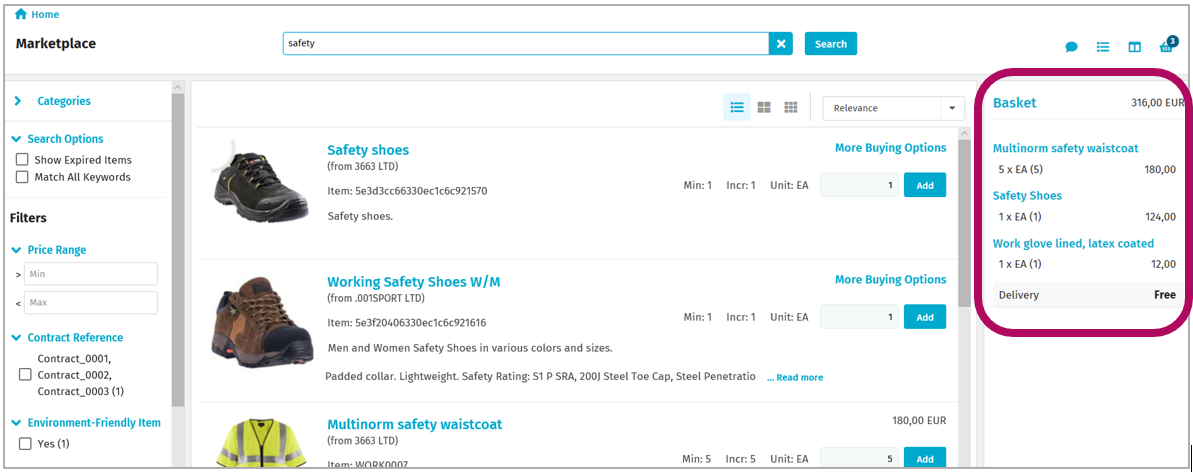Focus the safety search input field

[526, 44]
